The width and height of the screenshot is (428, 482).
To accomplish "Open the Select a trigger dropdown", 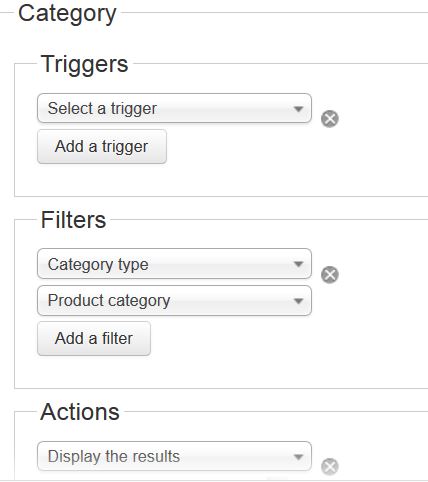I will coord(174,108).
